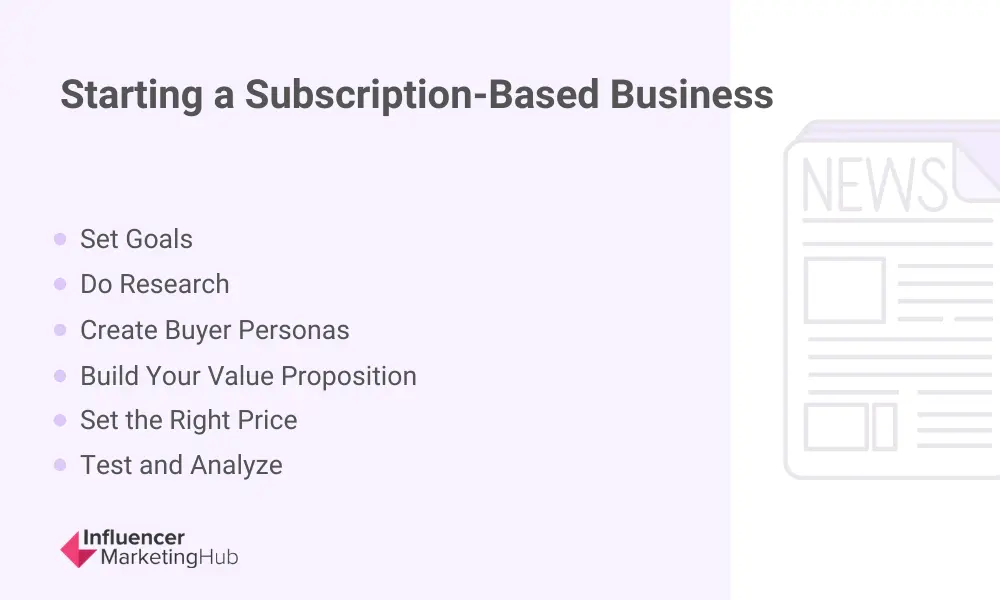Screen dimensions: 1000x600
Task: Click the Test and Analyze list item
Action: coord(181,465)
